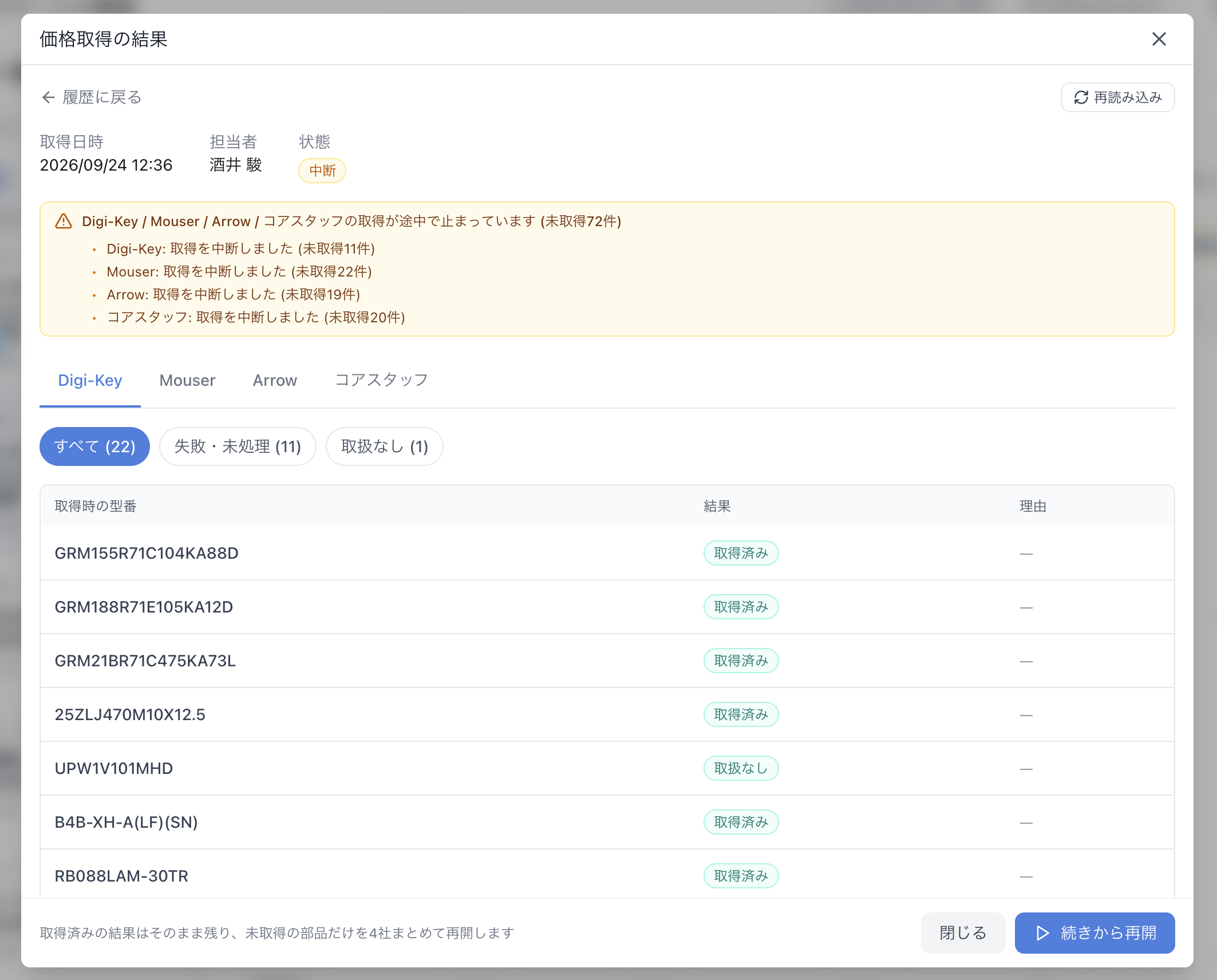Select the B4B-XH-A(LF)(SN) part row
The height and width of the screenshot is (980, 1217).
click(607, 823)
